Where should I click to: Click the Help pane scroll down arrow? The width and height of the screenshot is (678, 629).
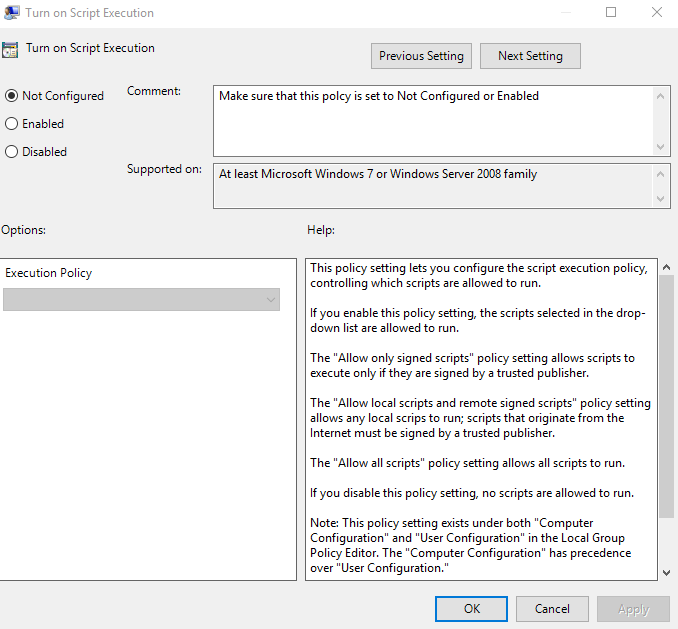click(667, 571)
